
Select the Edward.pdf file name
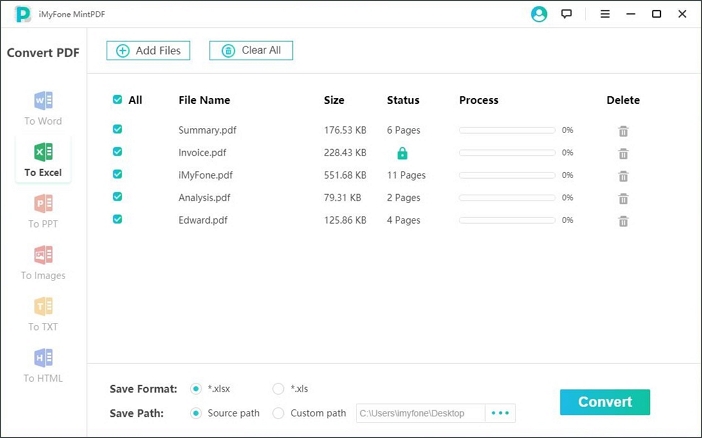pos(203,220)
